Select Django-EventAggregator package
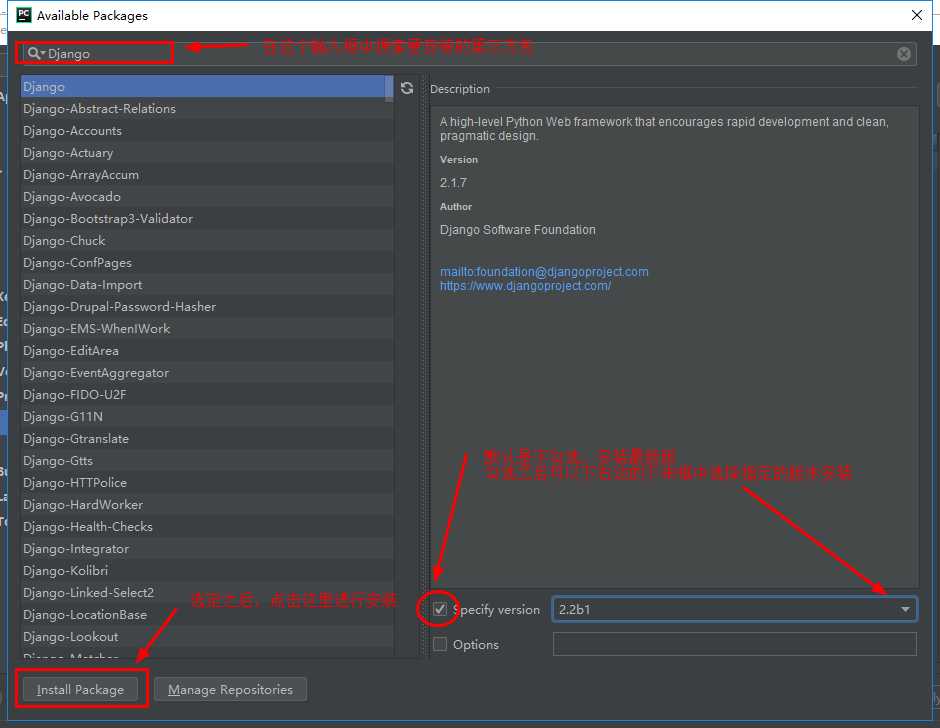 tap(207, 372)
